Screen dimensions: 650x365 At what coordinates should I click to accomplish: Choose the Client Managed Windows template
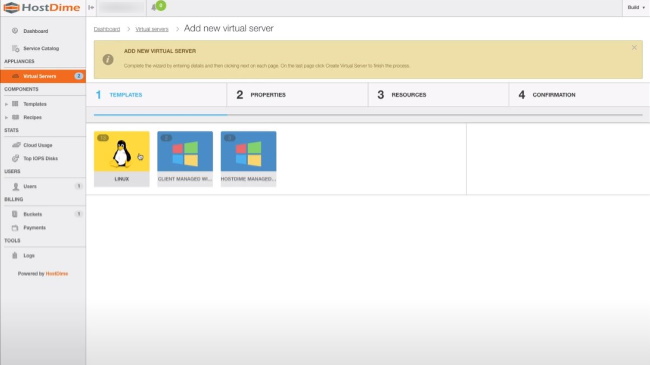click(x=185, y=158)
